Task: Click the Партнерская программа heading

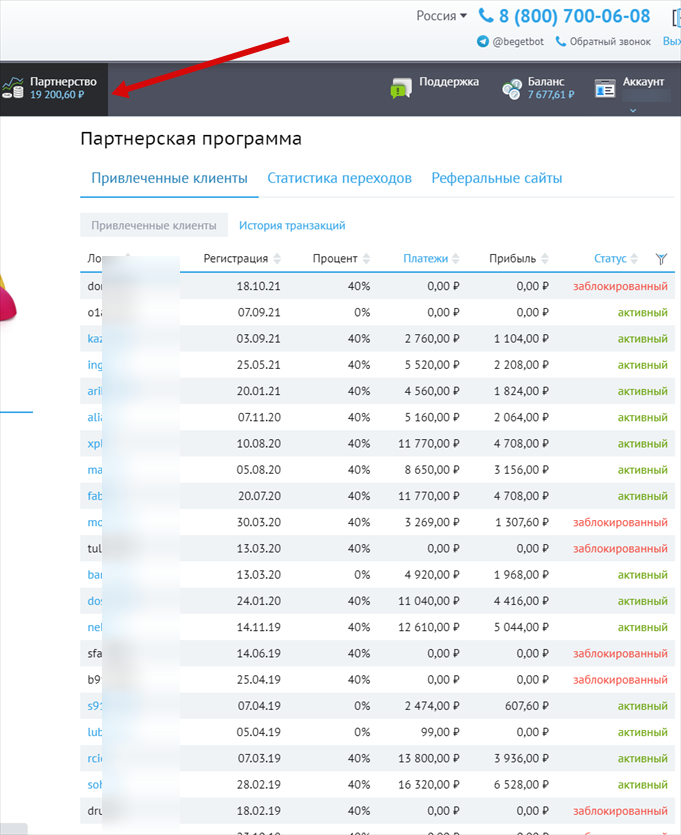Action: [191, 138]
